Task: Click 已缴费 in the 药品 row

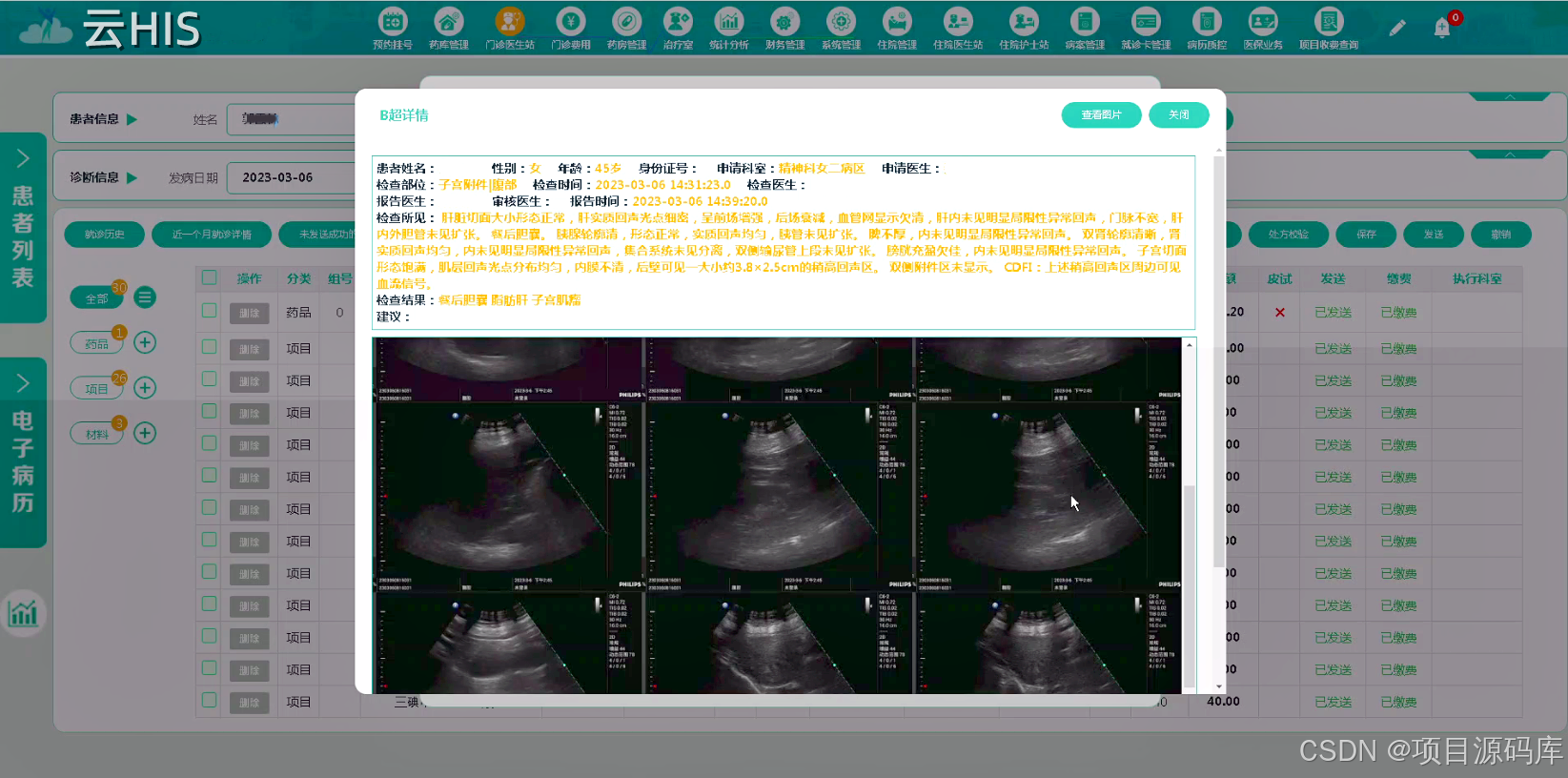Action: pos(1398,313)
